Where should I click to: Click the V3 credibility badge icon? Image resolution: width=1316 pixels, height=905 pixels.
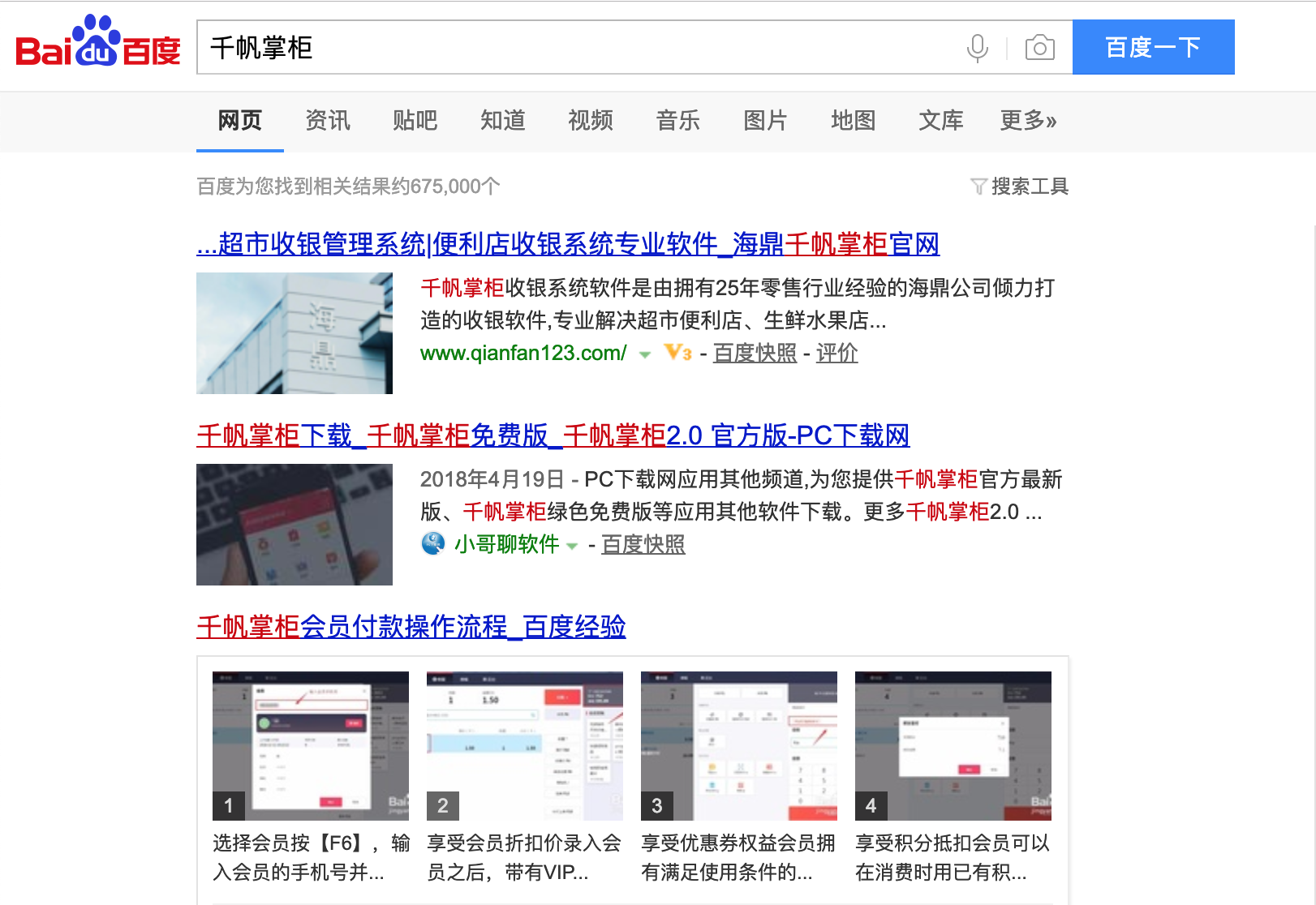(x=677, y=353)
